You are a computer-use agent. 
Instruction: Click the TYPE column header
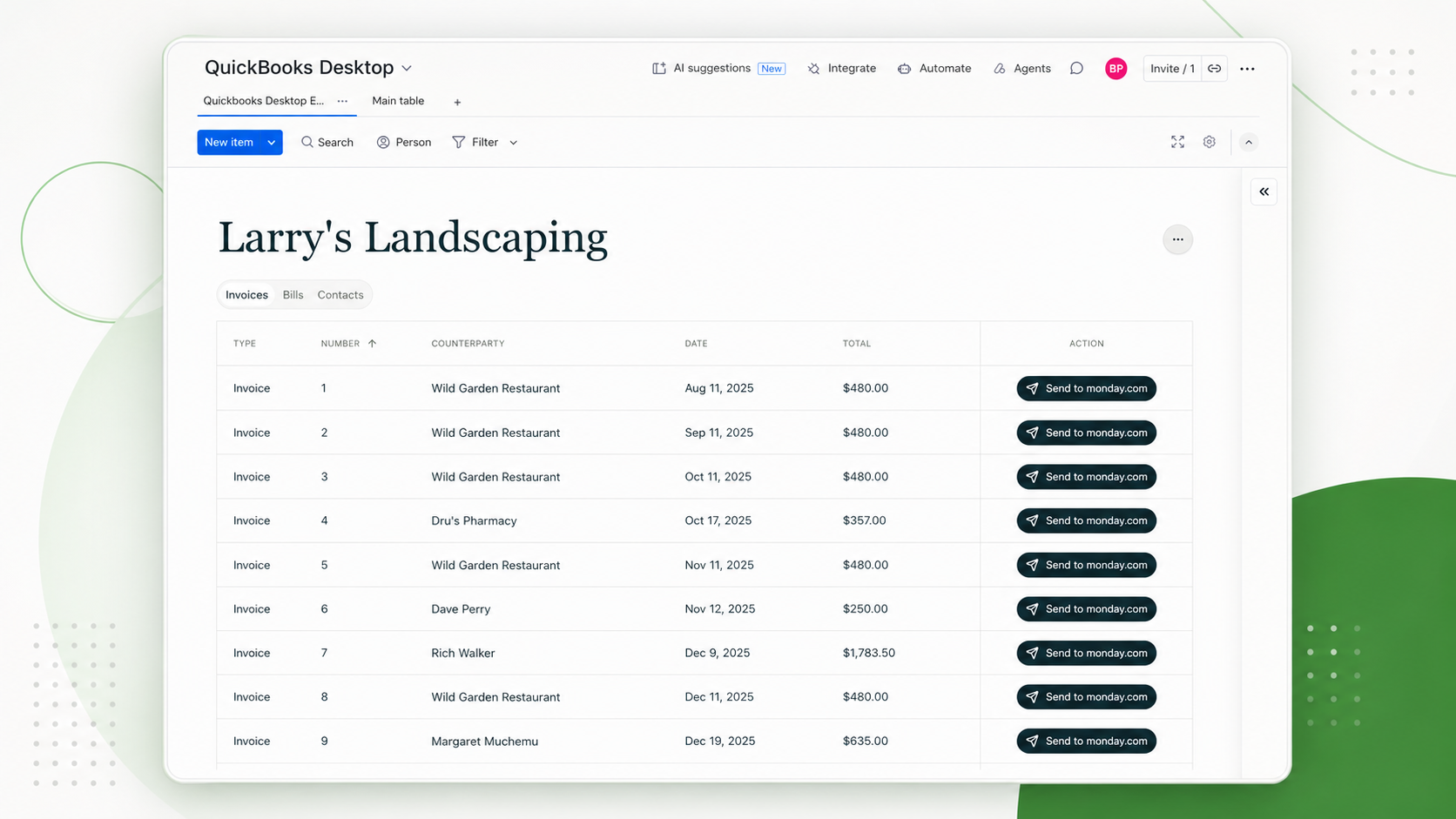(x=245, y=344)
